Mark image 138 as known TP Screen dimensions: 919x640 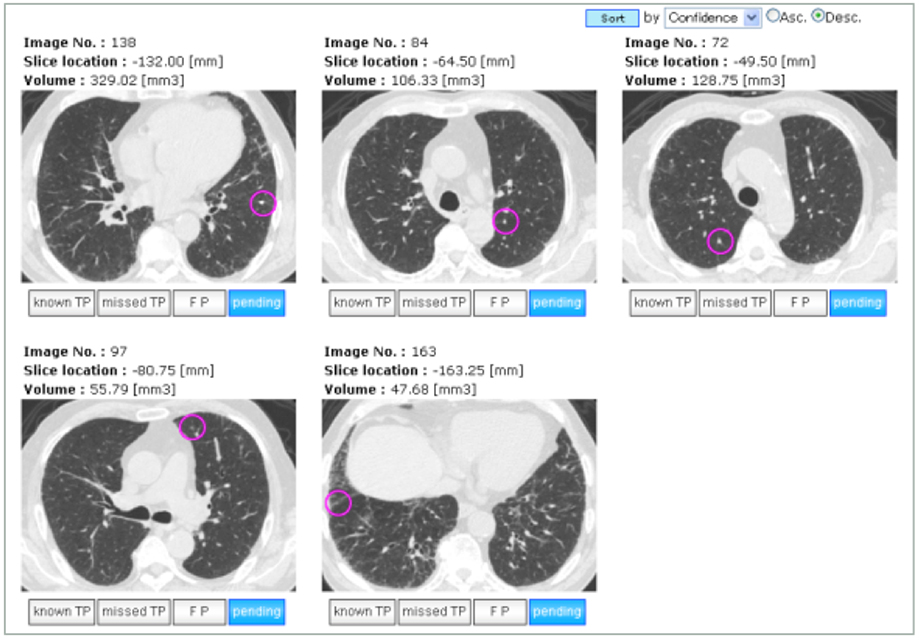tap(62, 303)
